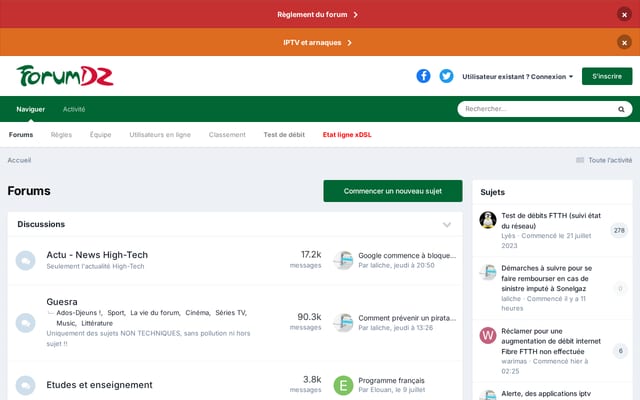The image size is (640, 400).
Task: Open the Règlement du forum announcement link
Action: click(x=317, y=15)
